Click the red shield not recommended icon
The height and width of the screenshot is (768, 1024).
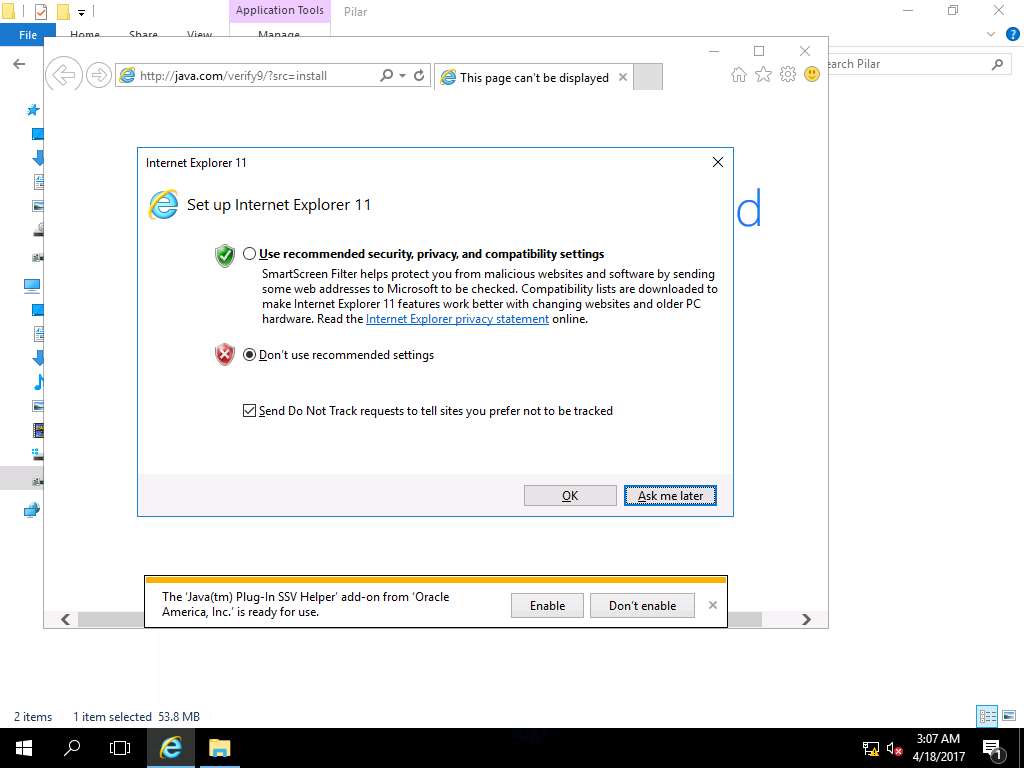point(225,355)
